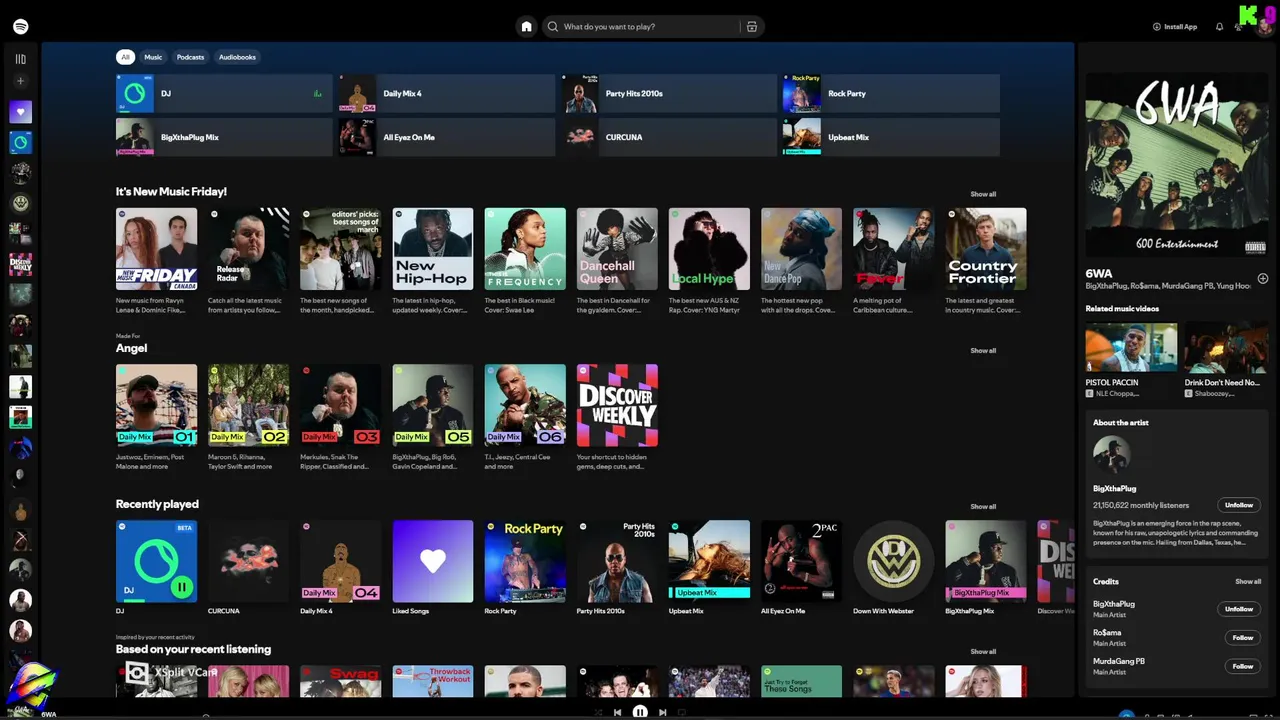Open the Party Hits 2010s shortcut tile

[x=668, y=93]
